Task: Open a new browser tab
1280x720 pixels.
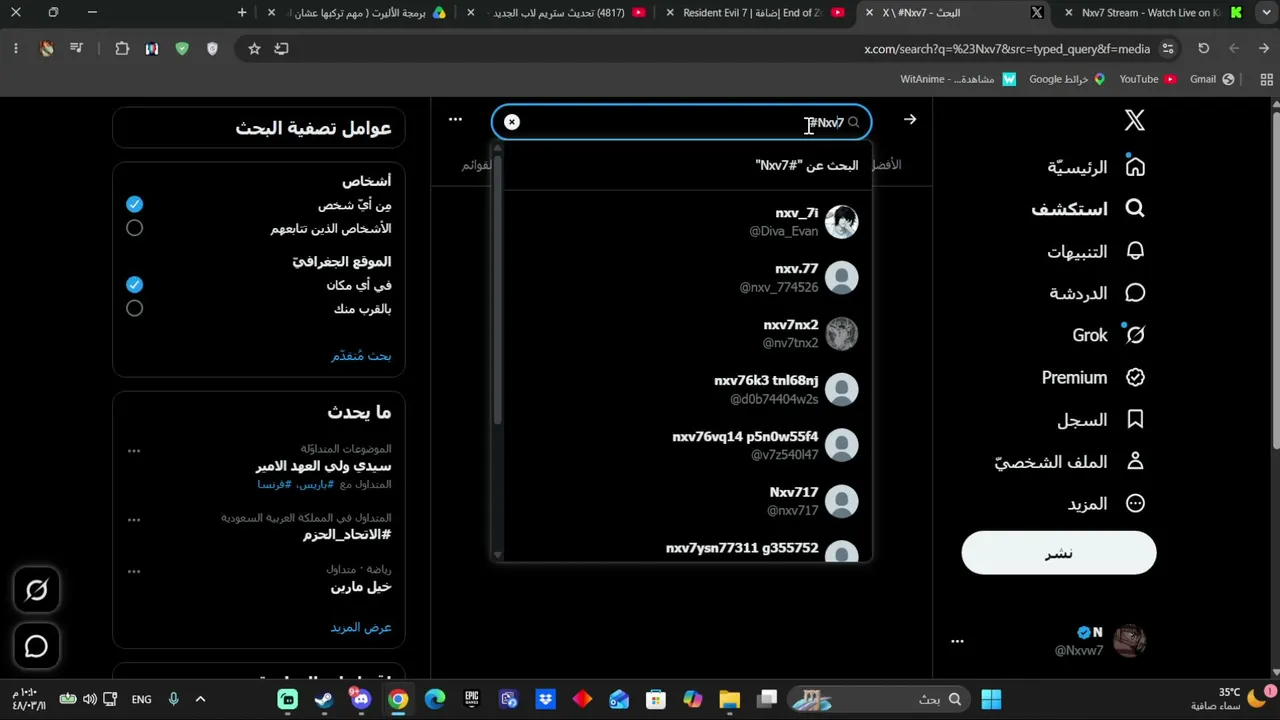Action: (242, 13)
